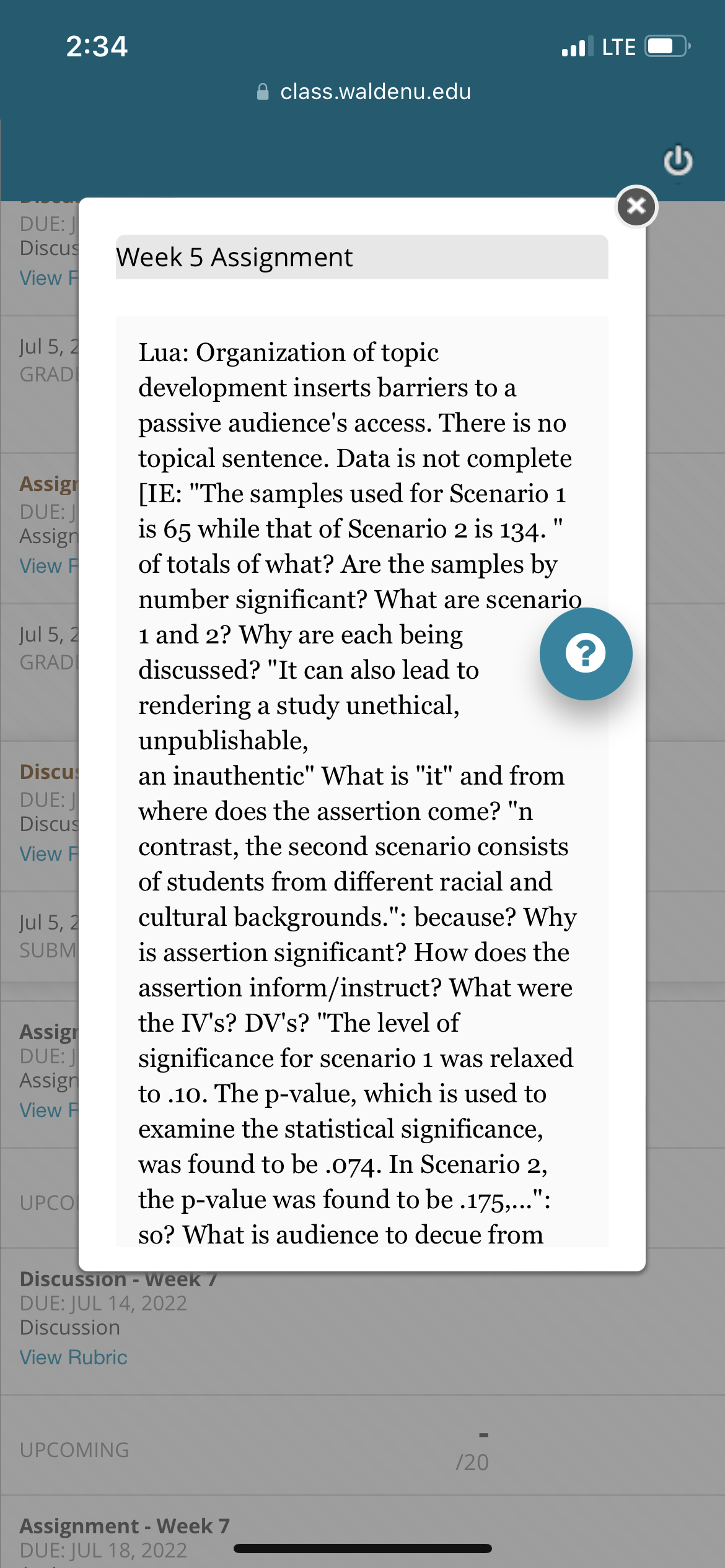Tap the 2:34 clock in status bar
This screenshot has width=725, height=1568.
(x=97, y=46)
